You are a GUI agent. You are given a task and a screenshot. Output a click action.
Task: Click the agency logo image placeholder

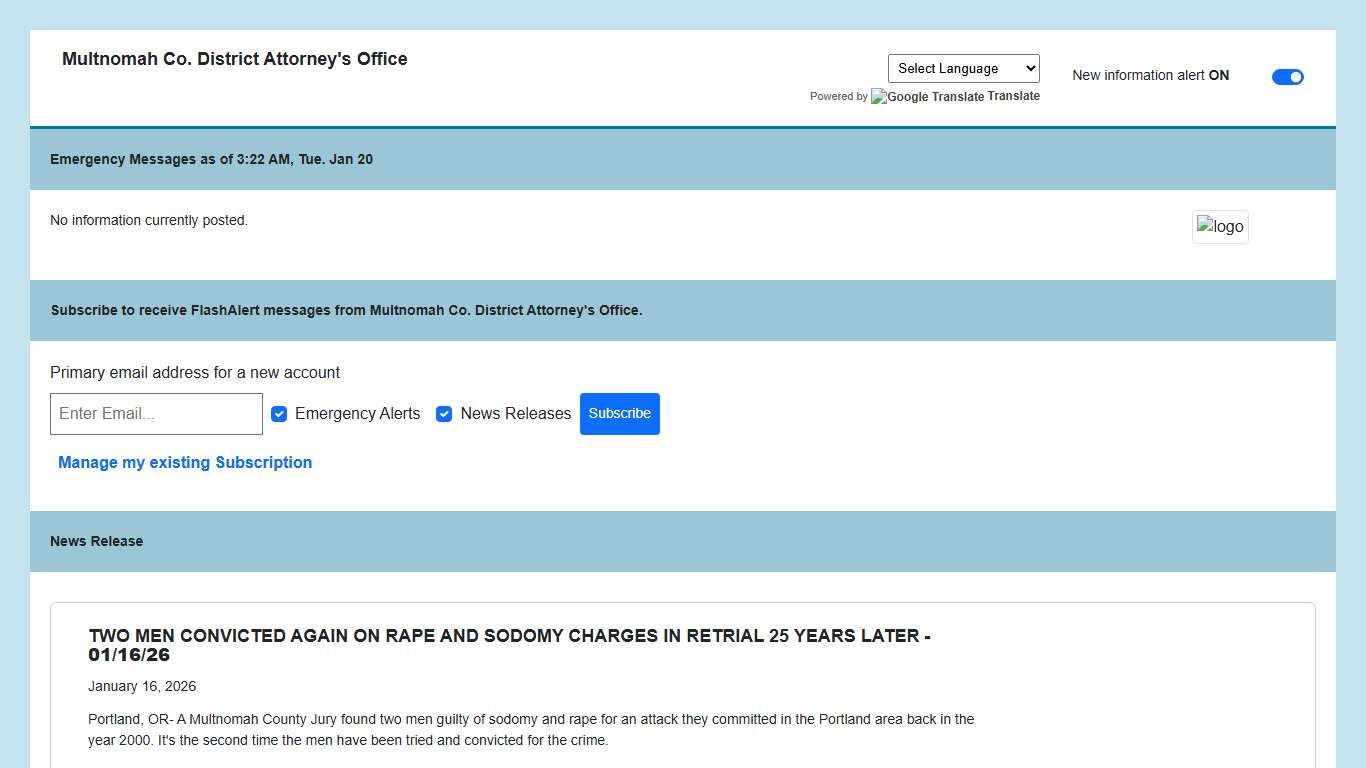pyautogui.click(x=1220, y=227)
